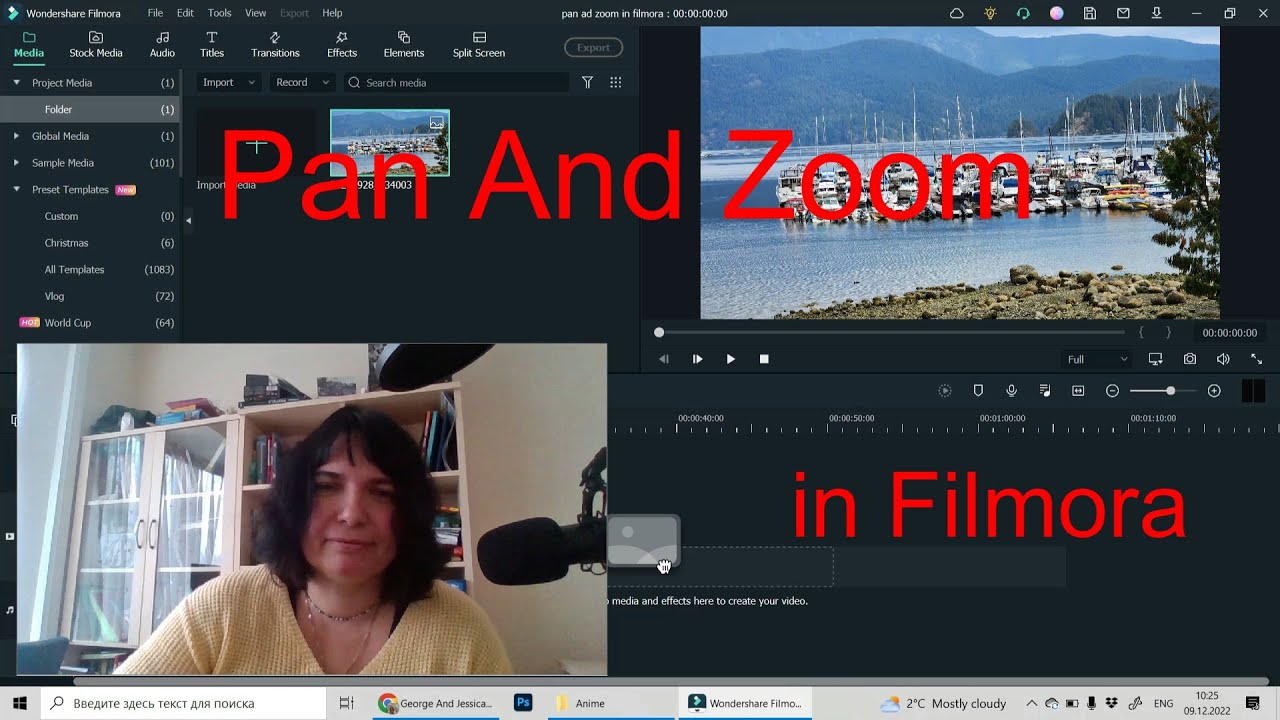Screen dimensions: 1280x720
Task: Open the Split Screen tab
Action: click(479, 45)
